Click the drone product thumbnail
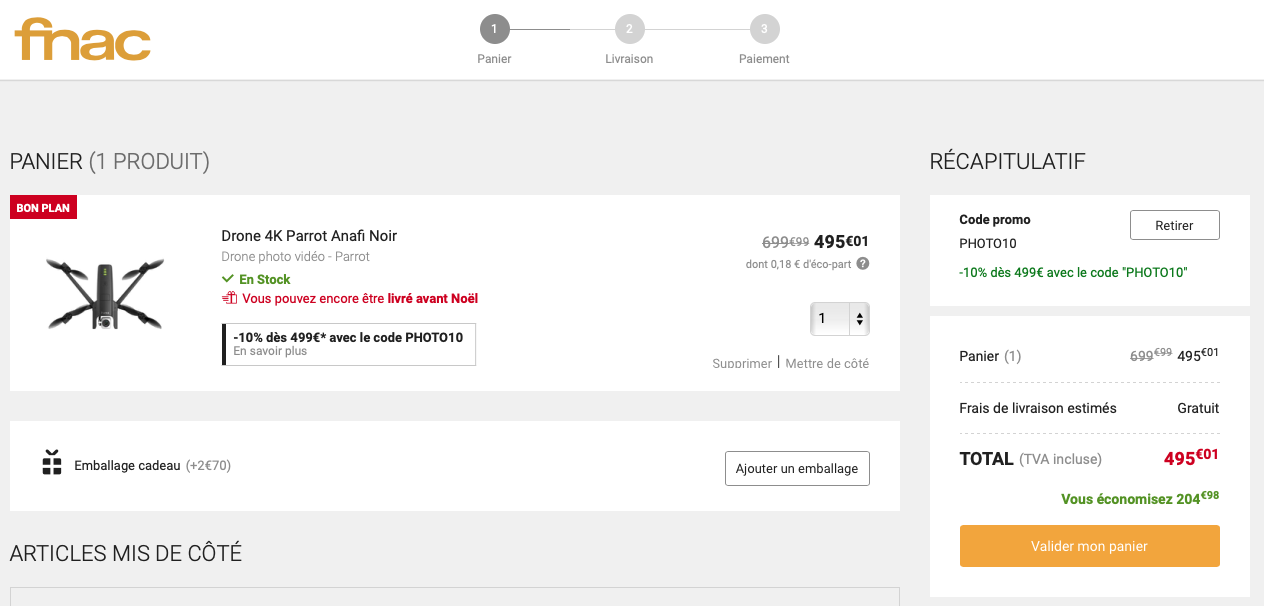This screenshot has height=606, width=1264. pos(105,293)
